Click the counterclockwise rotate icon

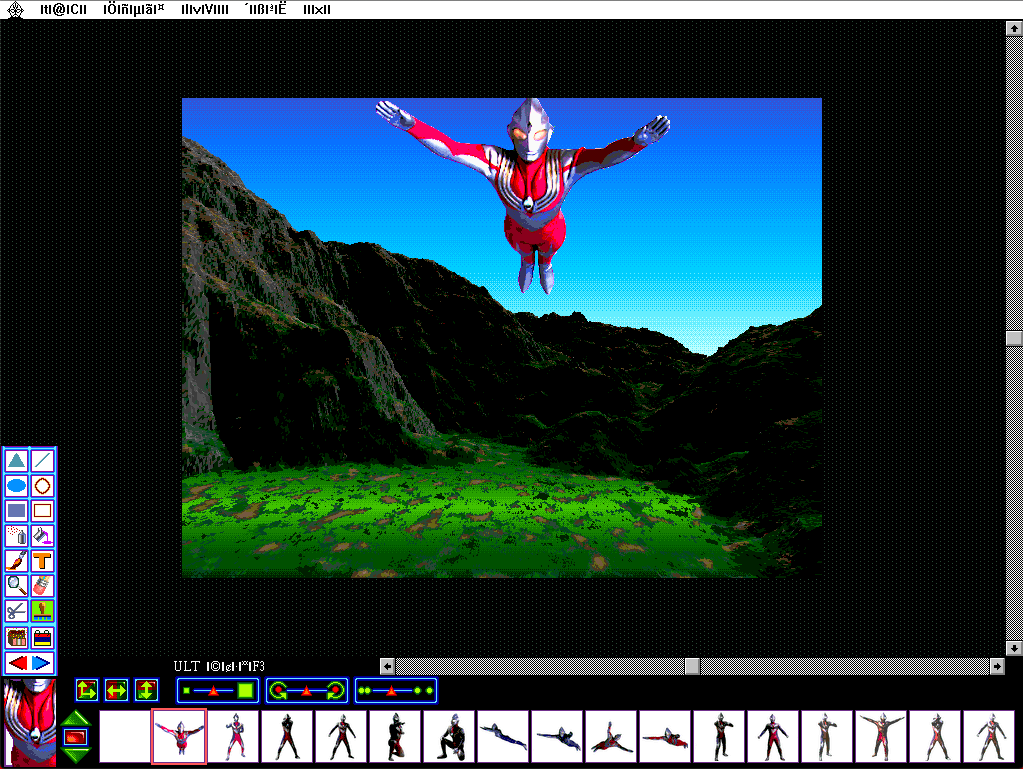click(x=278, y=691)
